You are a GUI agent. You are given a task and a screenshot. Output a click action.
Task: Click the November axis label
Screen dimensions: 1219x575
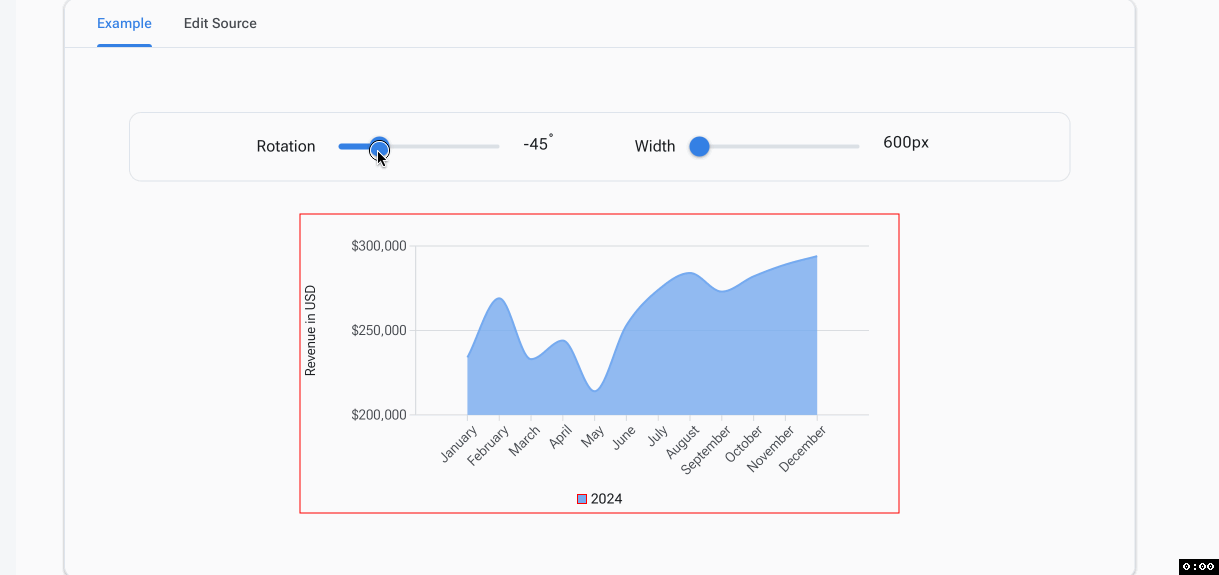point(771,449)
